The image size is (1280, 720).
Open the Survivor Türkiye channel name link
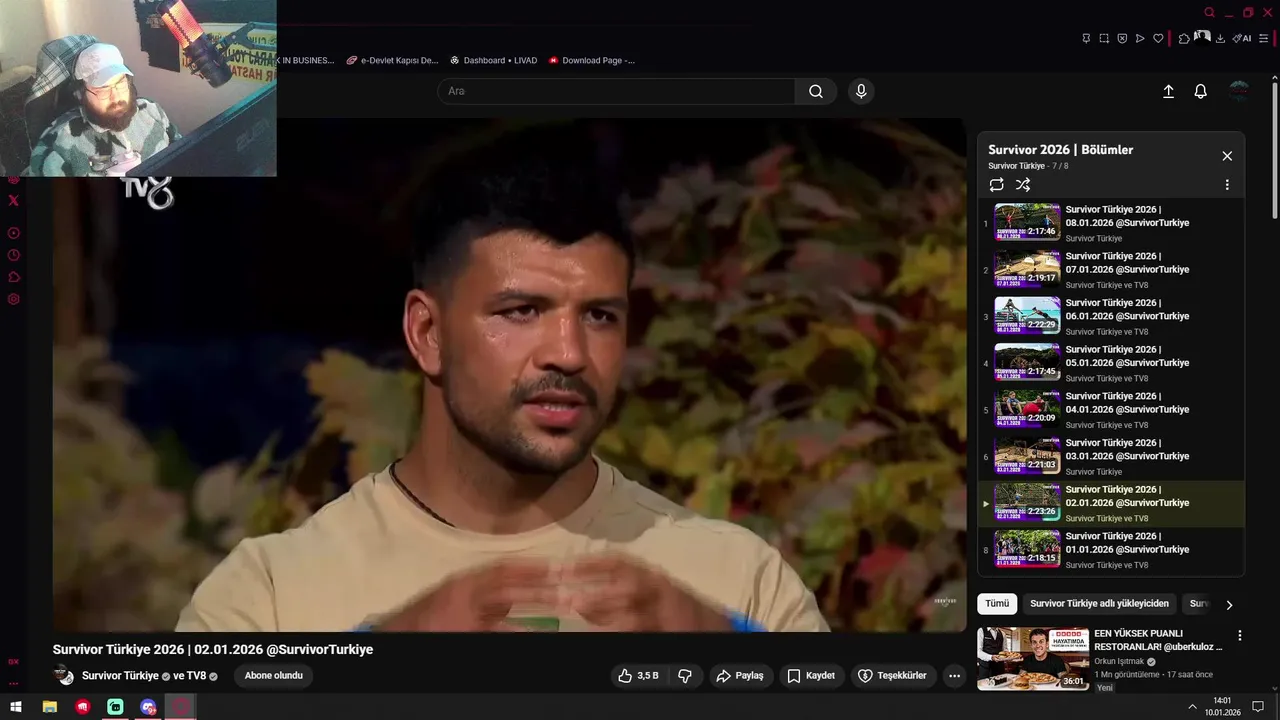click(x=120, y=676)
